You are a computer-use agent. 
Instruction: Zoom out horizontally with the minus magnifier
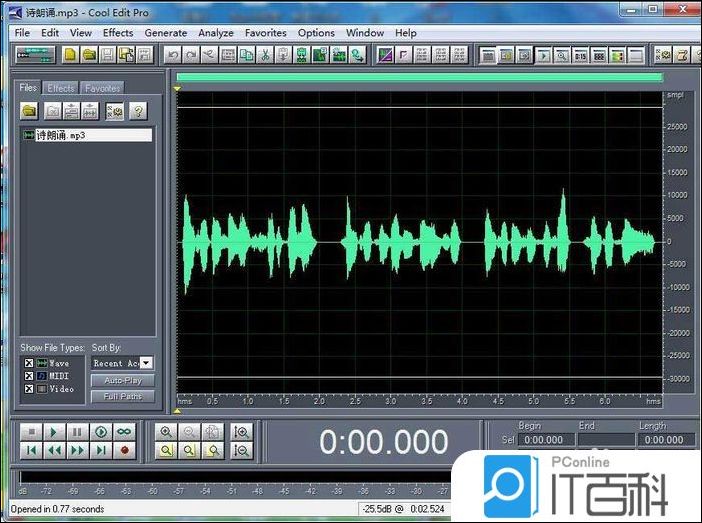coord(189,432)
